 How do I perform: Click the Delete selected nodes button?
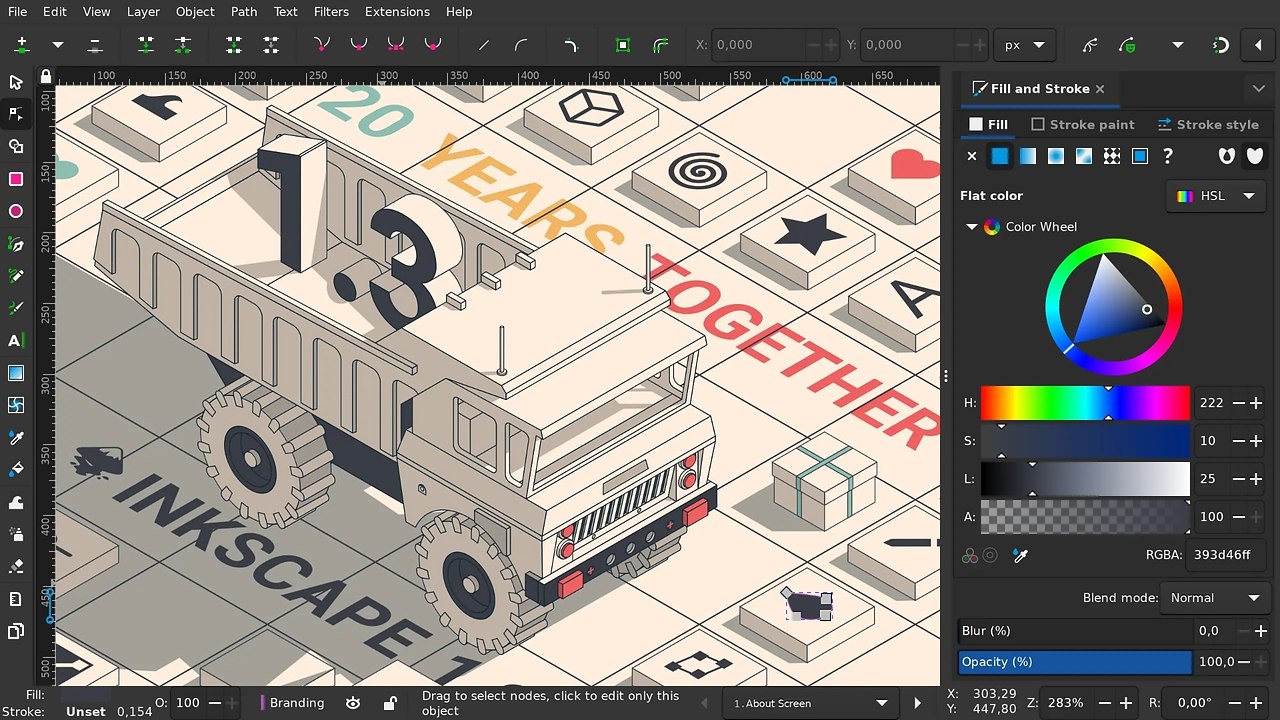tap(95, 45)
